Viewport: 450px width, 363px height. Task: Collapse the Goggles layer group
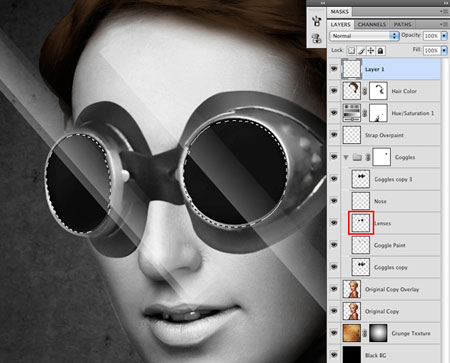[x=346, y=157]
